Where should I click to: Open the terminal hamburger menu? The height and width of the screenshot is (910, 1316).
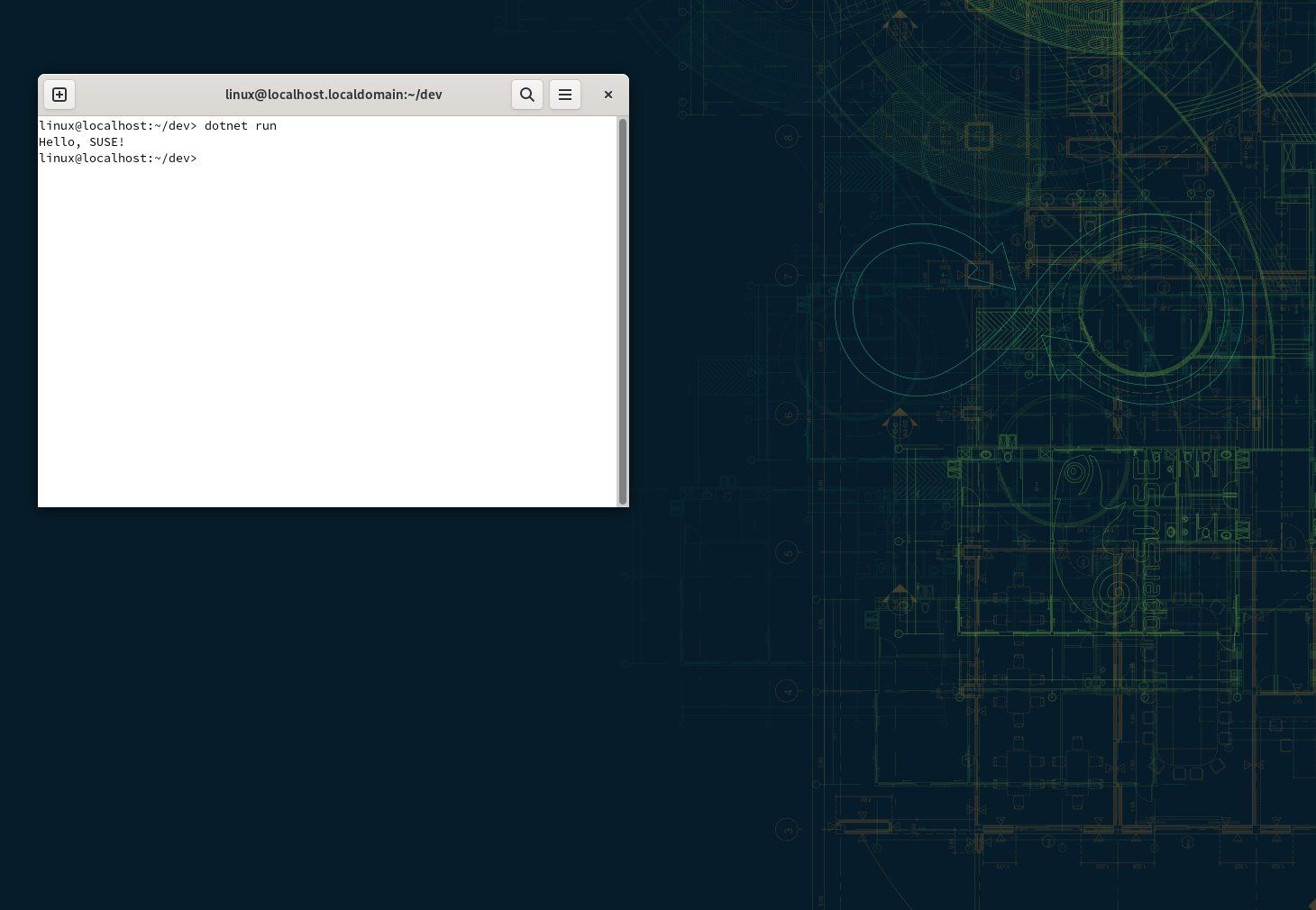565,95
